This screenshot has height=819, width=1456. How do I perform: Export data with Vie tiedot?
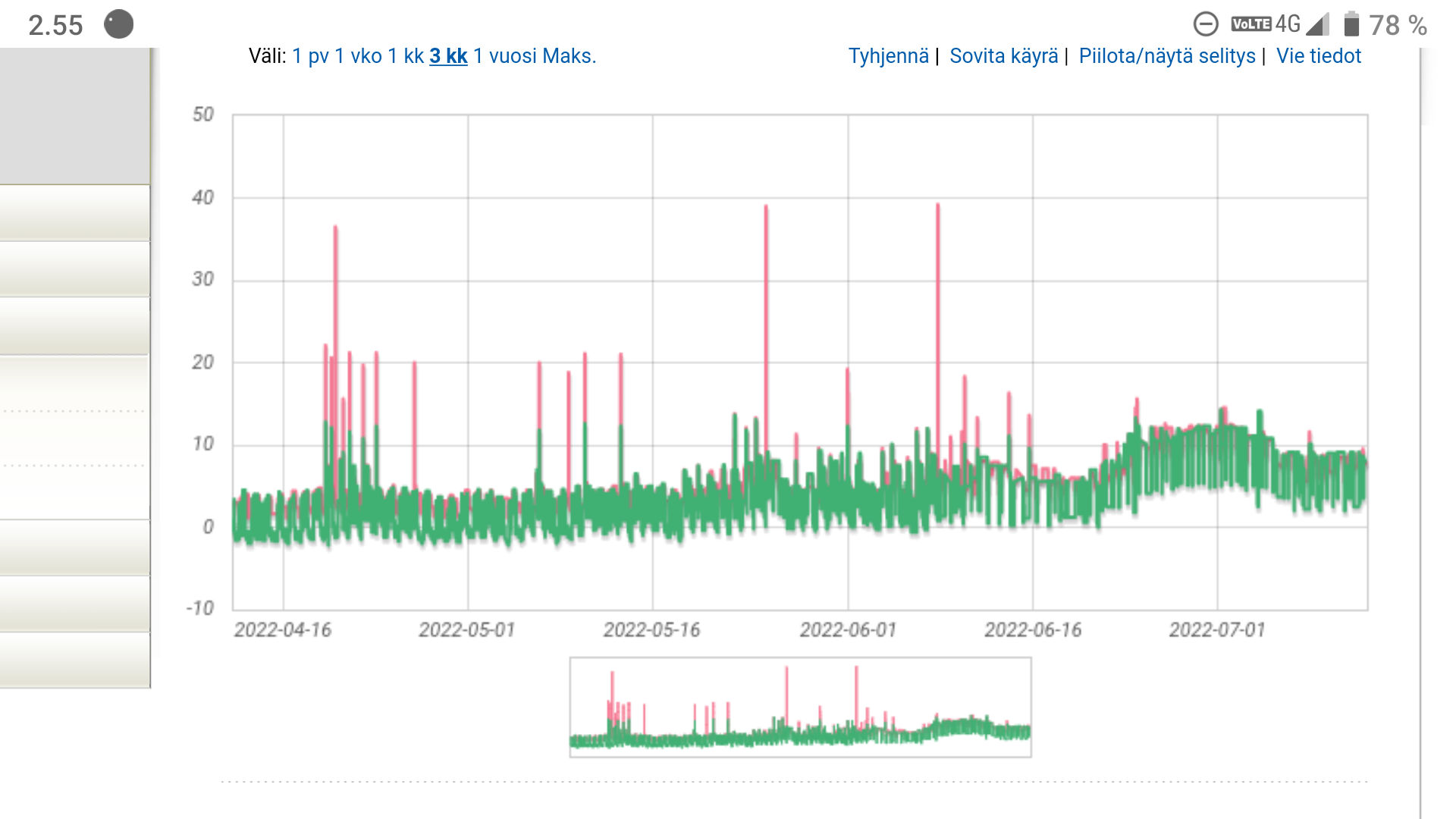[x=1318, y=56]
